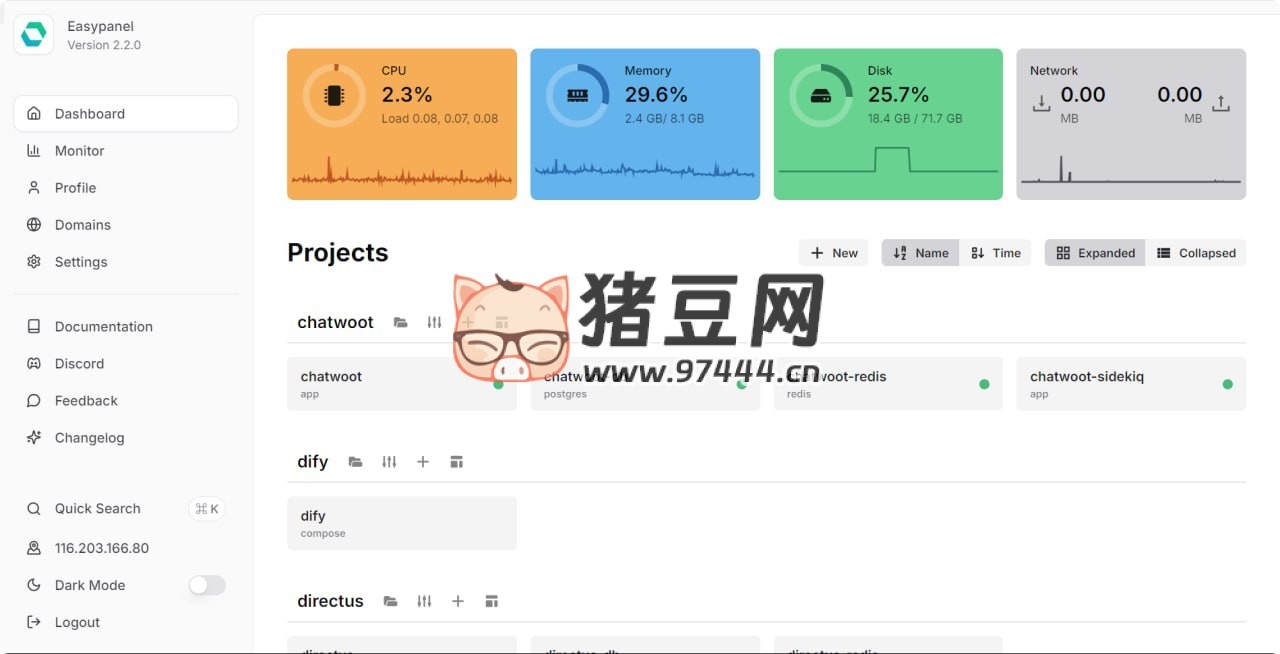Open Discord from the sidebar icon
The height and width of the screenshot is (654, 1280).
point(34,363)
